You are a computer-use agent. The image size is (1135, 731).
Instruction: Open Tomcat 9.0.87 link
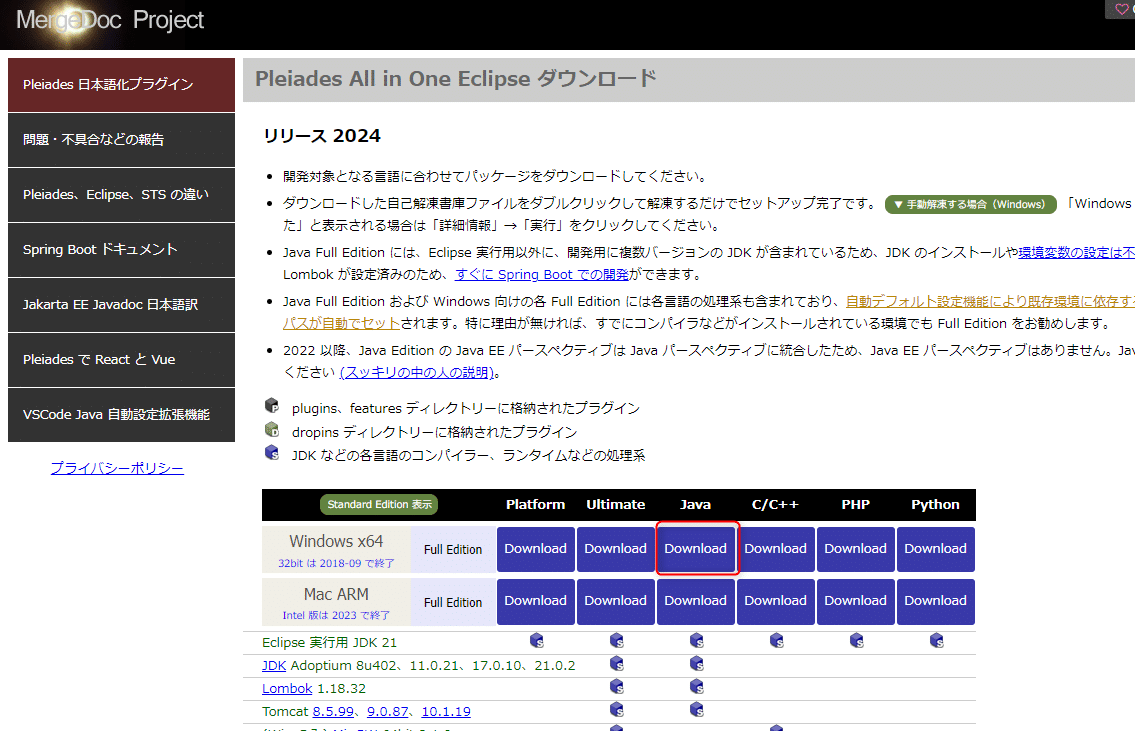pyautogui.click(x=388, y=711)
